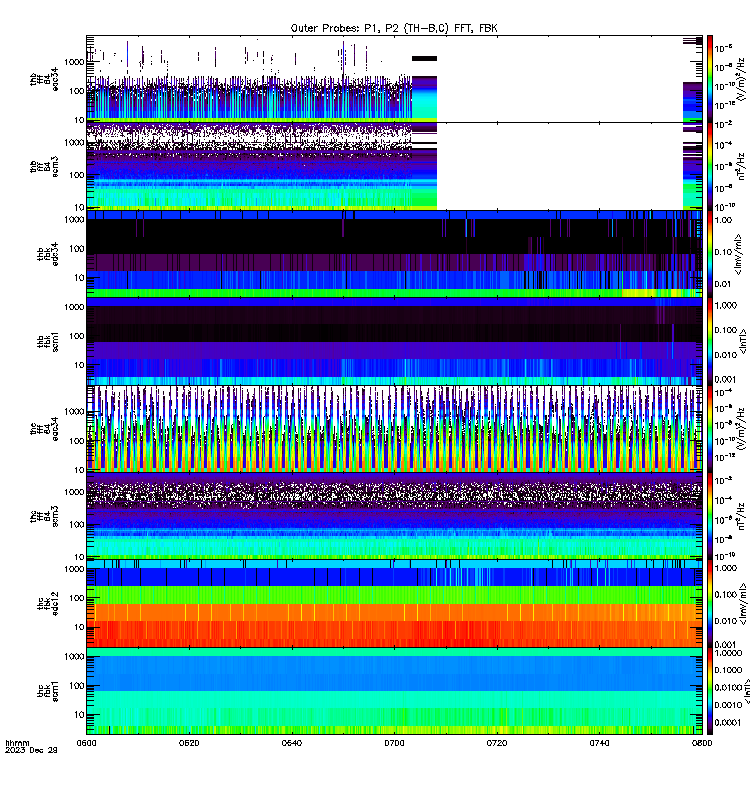Click the thc fbk edc12 color bar
750x800 pixels.
710,604
